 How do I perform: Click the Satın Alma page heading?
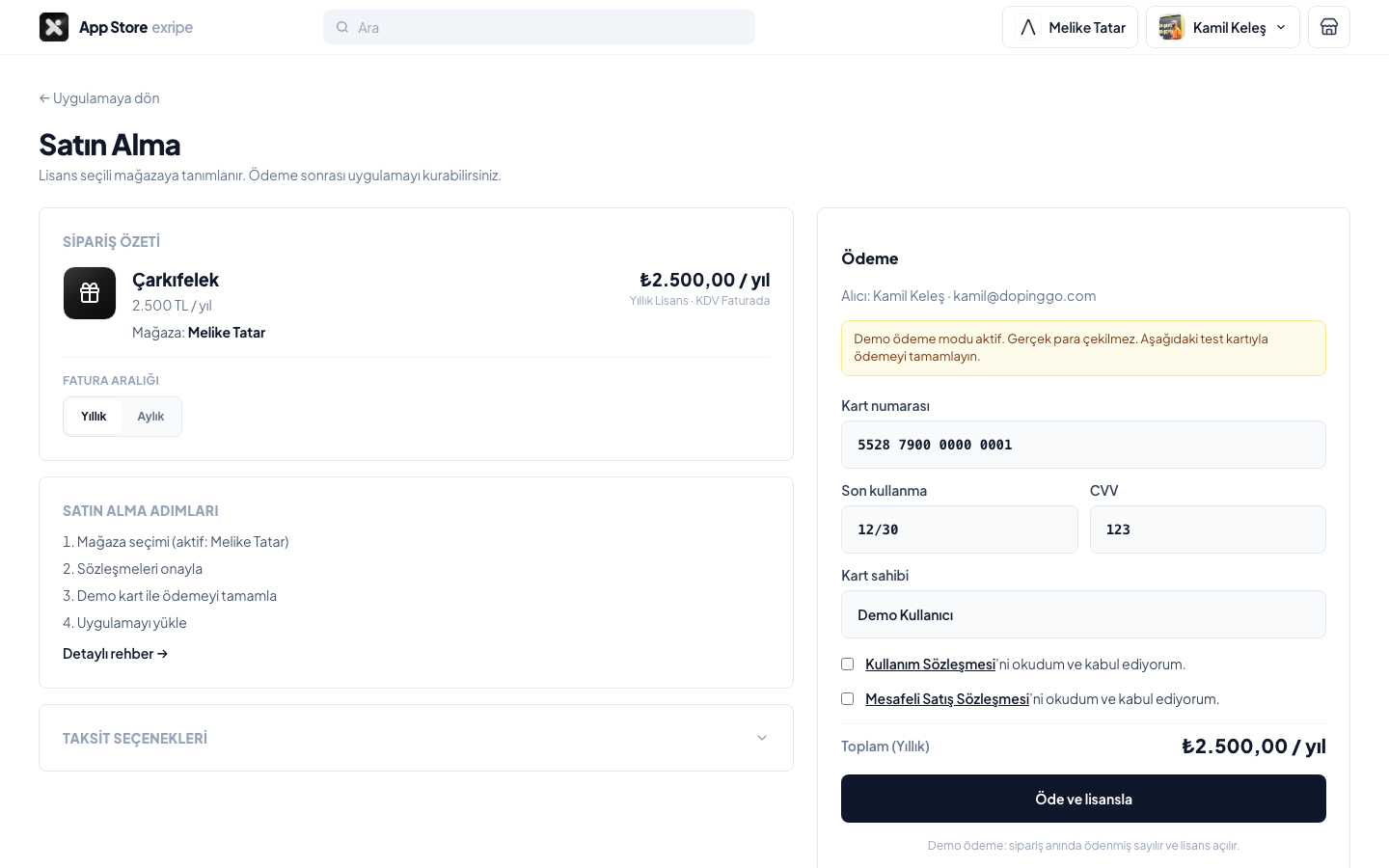[x=110, y=145]
